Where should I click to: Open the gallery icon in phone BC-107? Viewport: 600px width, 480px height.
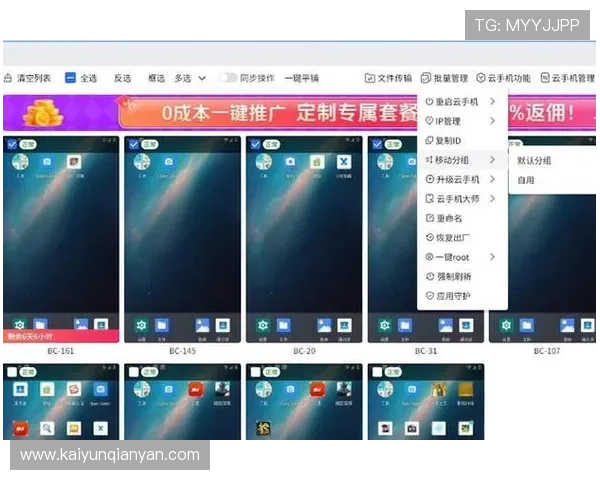[567, 325]
